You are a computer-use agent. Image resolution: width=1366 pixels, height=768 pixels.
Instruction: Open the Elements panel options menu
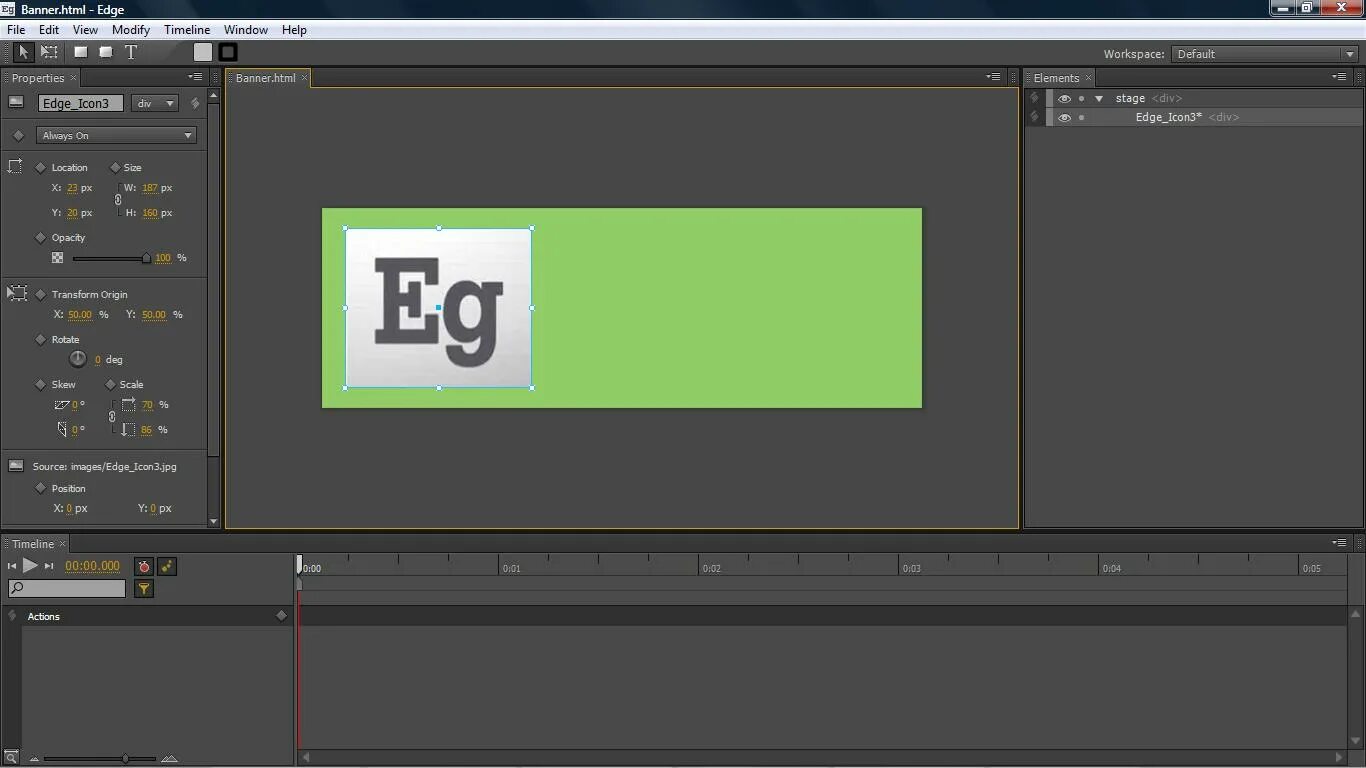[1339, 77]
